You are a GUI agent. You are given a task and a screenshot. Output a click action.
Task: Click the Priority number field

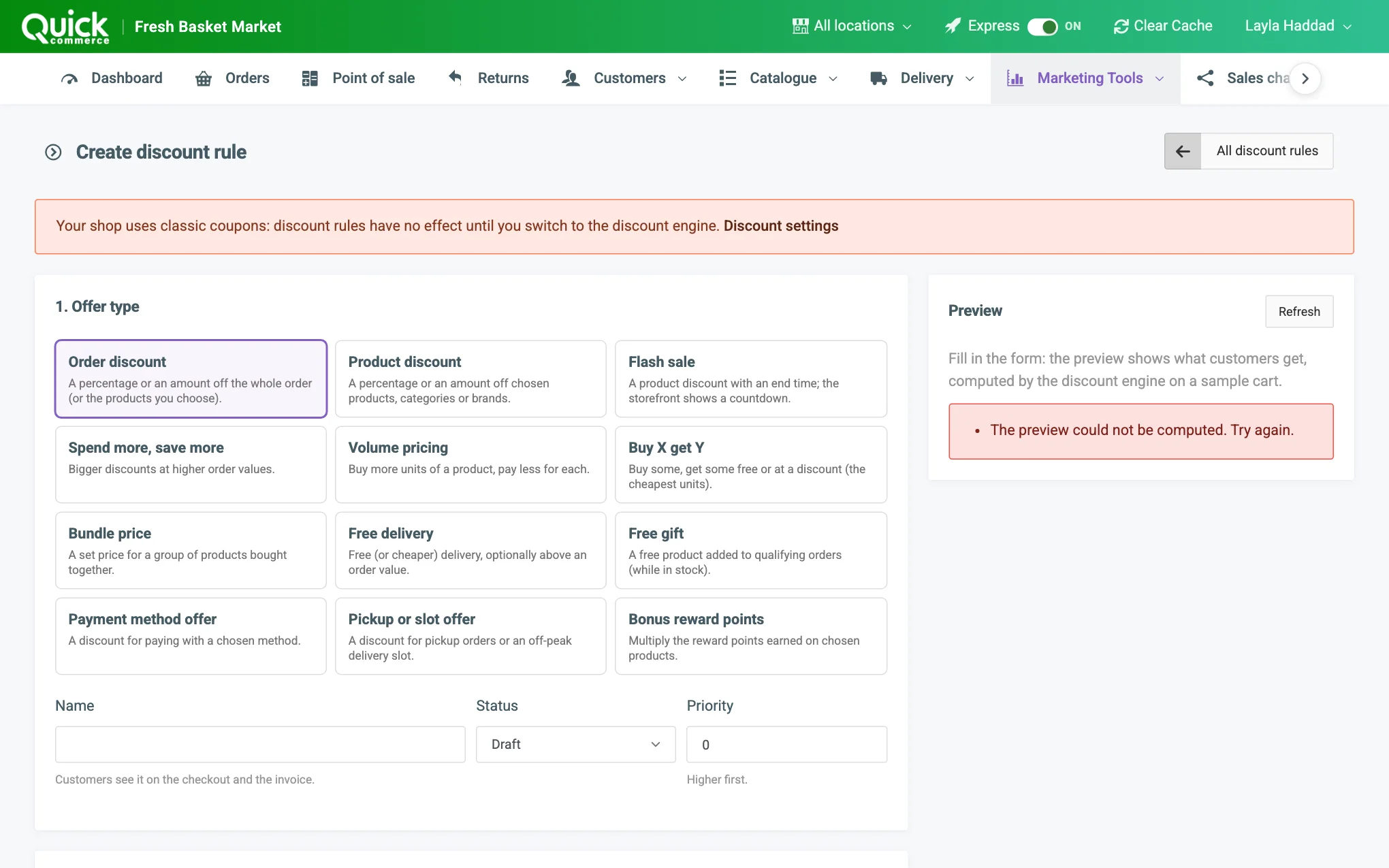pyautogui.click(x=786, y=744)
